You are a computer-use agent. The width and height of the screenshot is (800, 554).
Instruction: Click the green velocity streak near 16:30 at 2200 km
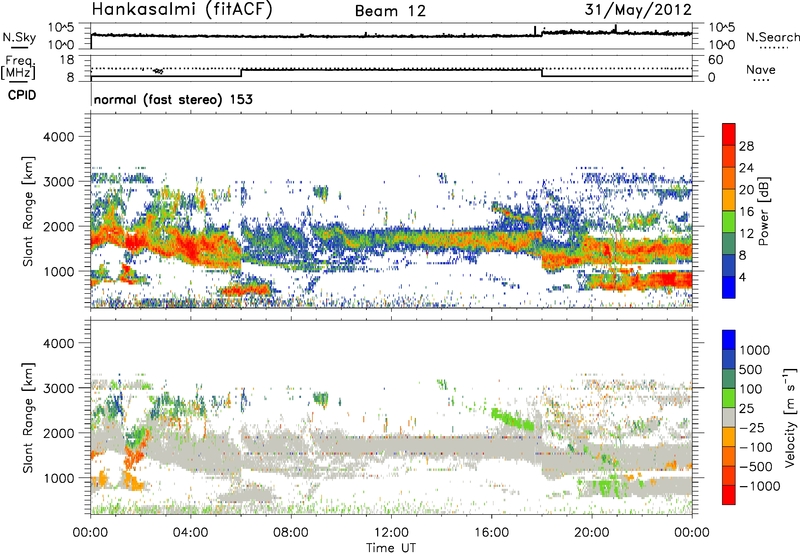pyautogui.click(x=513, y=419)
